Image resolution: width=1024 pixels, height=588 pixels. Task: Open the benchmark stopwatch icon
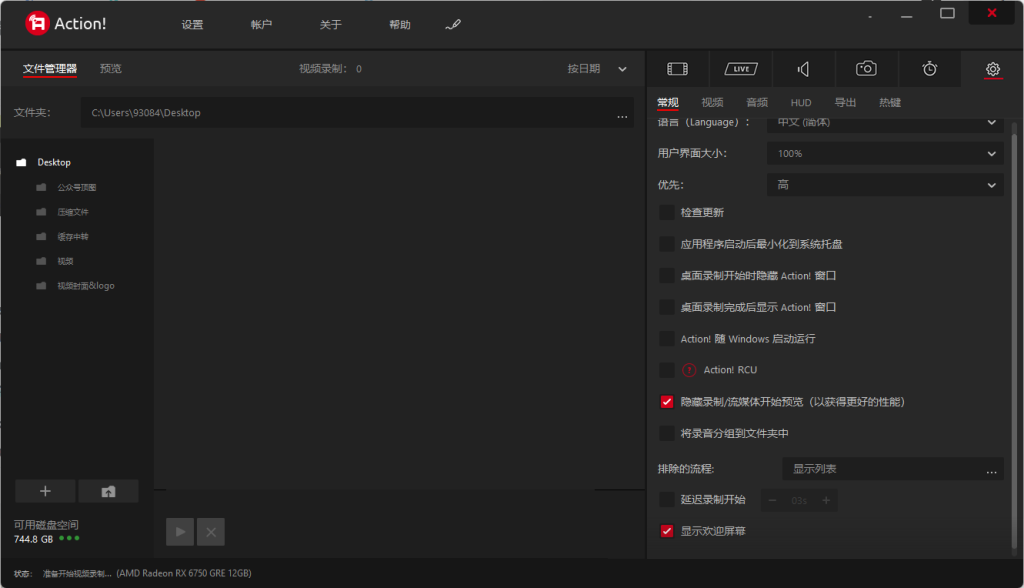point(929,69)
